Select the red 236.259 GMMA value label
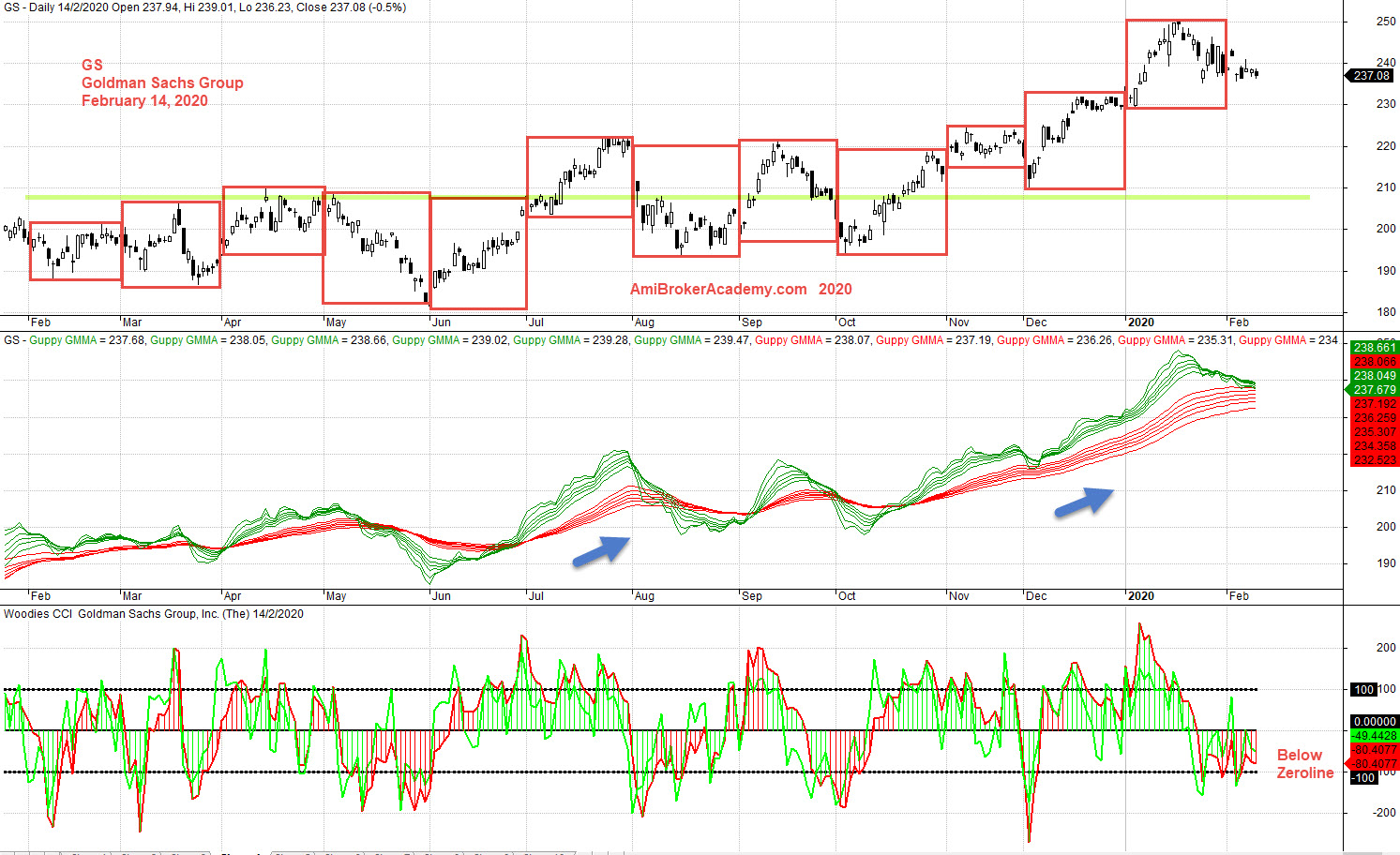Viewport: 1400px width, 855px height. (x=1375, y=418)
